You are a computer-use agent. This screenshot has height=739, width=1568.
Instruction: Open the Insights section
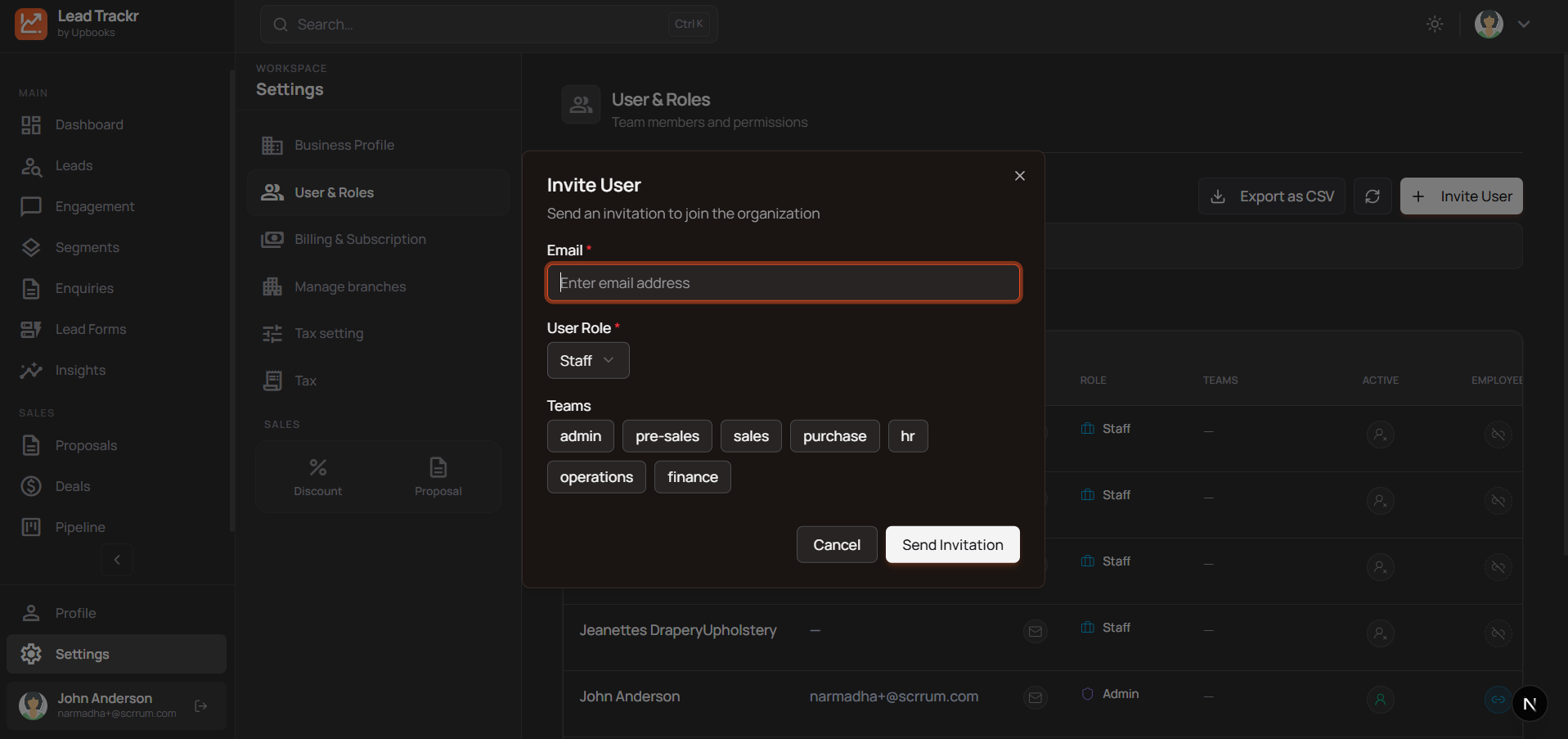(80, 370)
